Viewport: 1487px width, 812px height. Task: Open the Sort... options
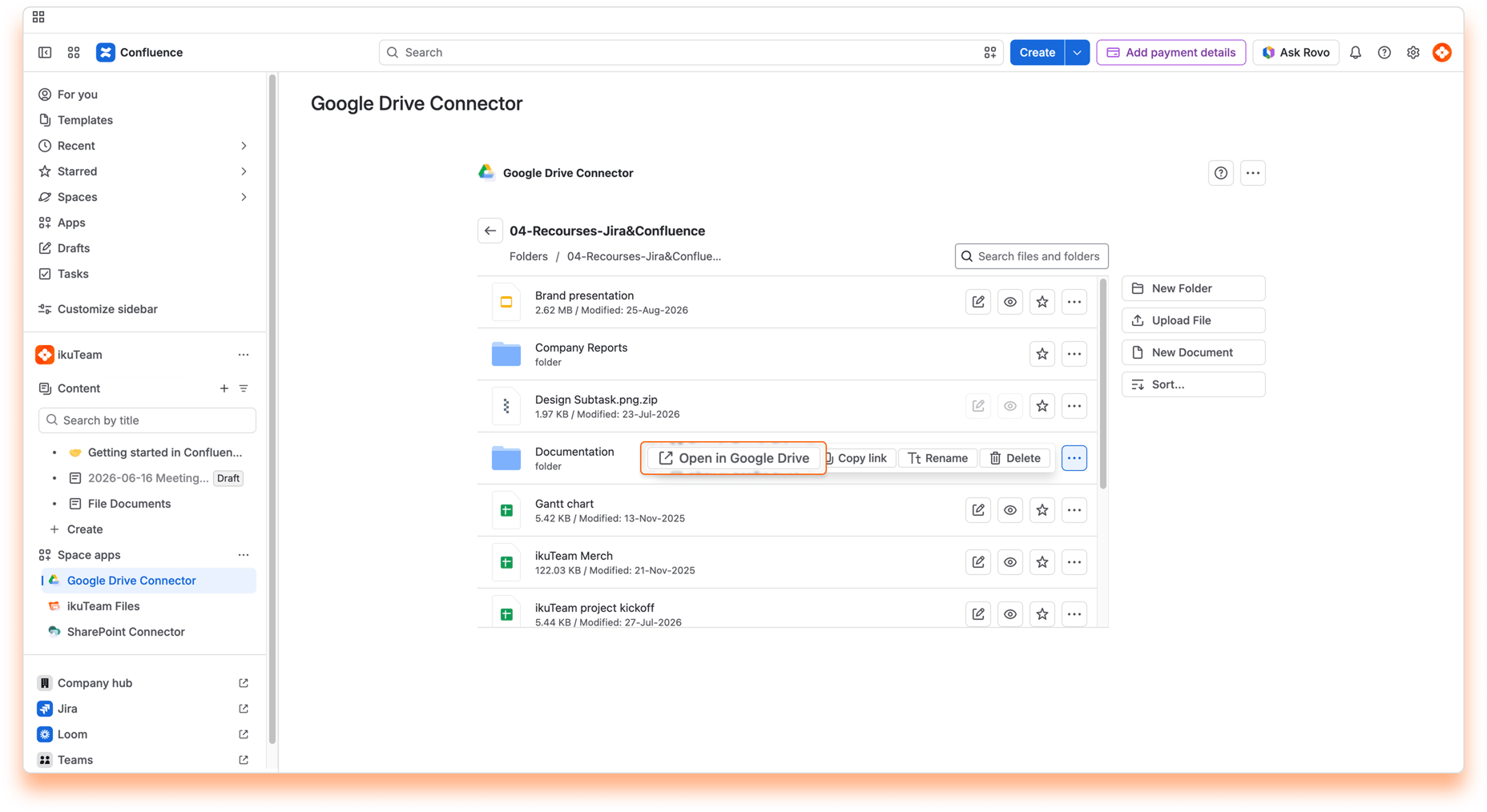pyautogui.click(x=1193, y=384)
